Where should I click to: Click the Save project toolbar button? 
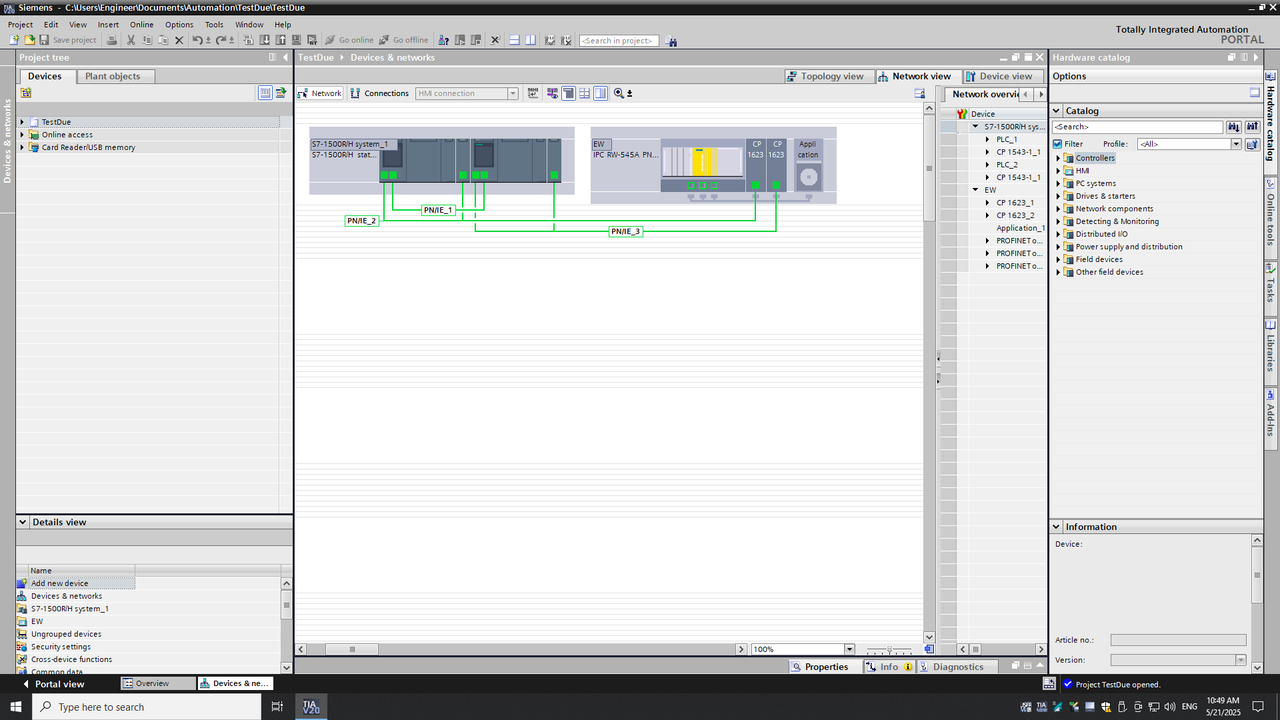tap(67, 40)
